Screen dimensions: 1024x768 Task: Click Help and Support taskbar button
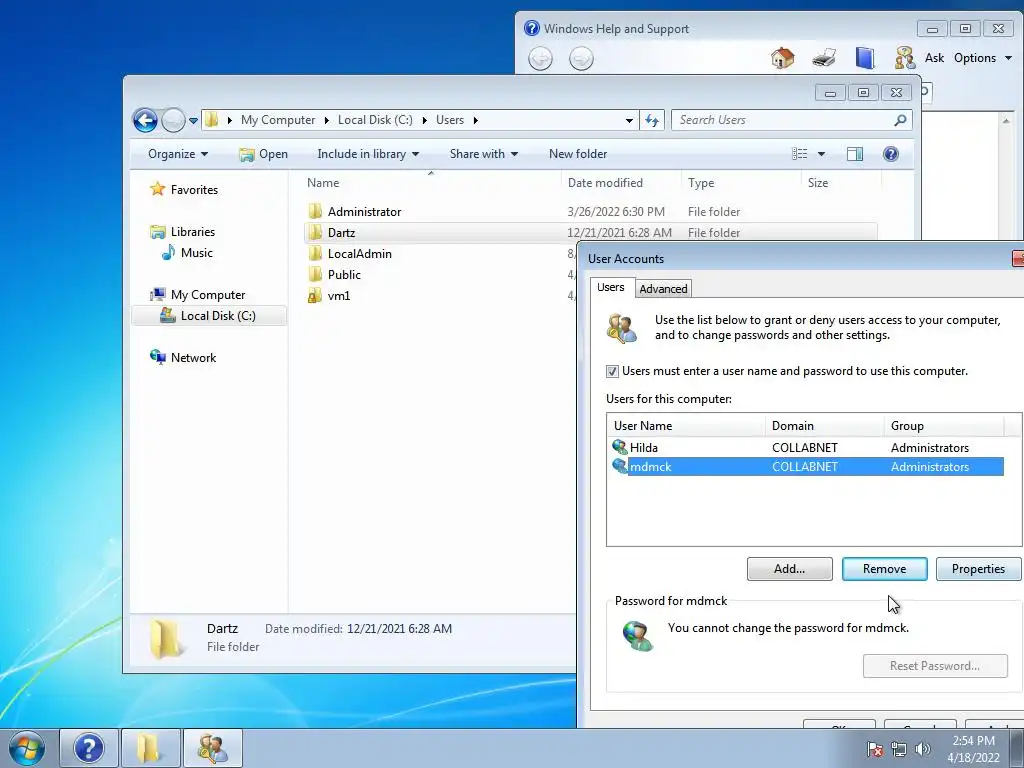click(88, 748)
